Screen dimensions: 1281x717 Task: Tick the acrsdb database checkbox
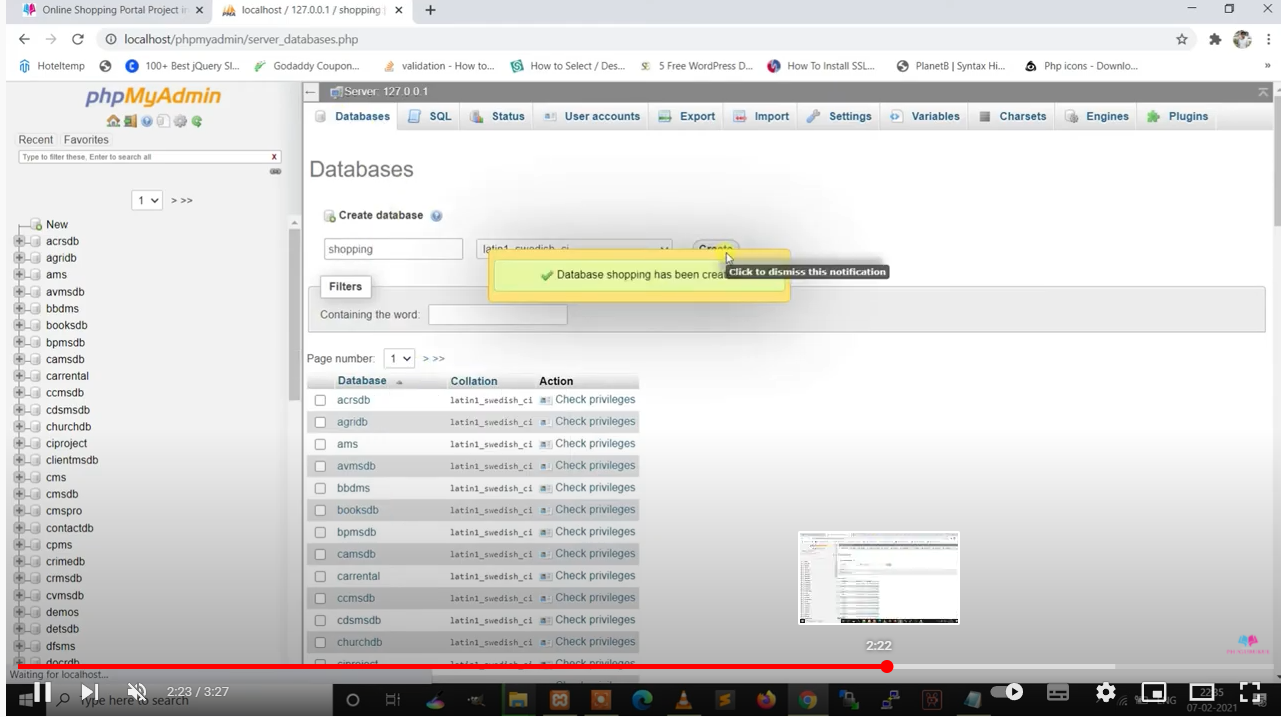320,400
